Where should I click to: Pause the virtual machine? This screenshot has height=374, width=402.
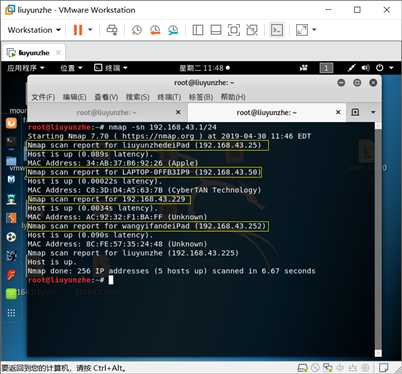click(78, 30)
